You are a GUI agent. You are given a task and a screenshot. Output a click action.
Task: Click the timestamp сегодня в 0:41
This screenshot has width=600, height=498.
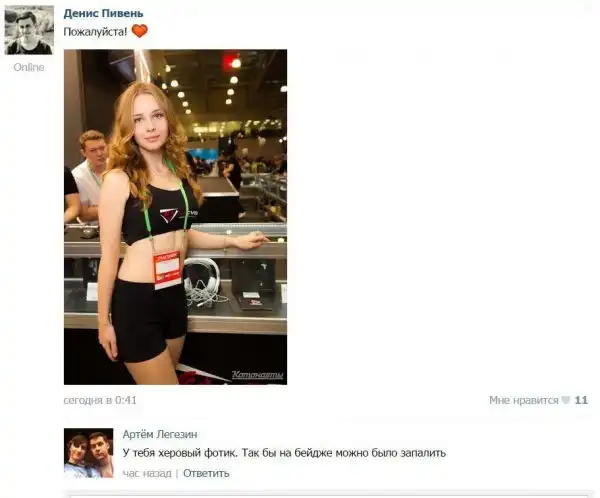coord(100,400)
